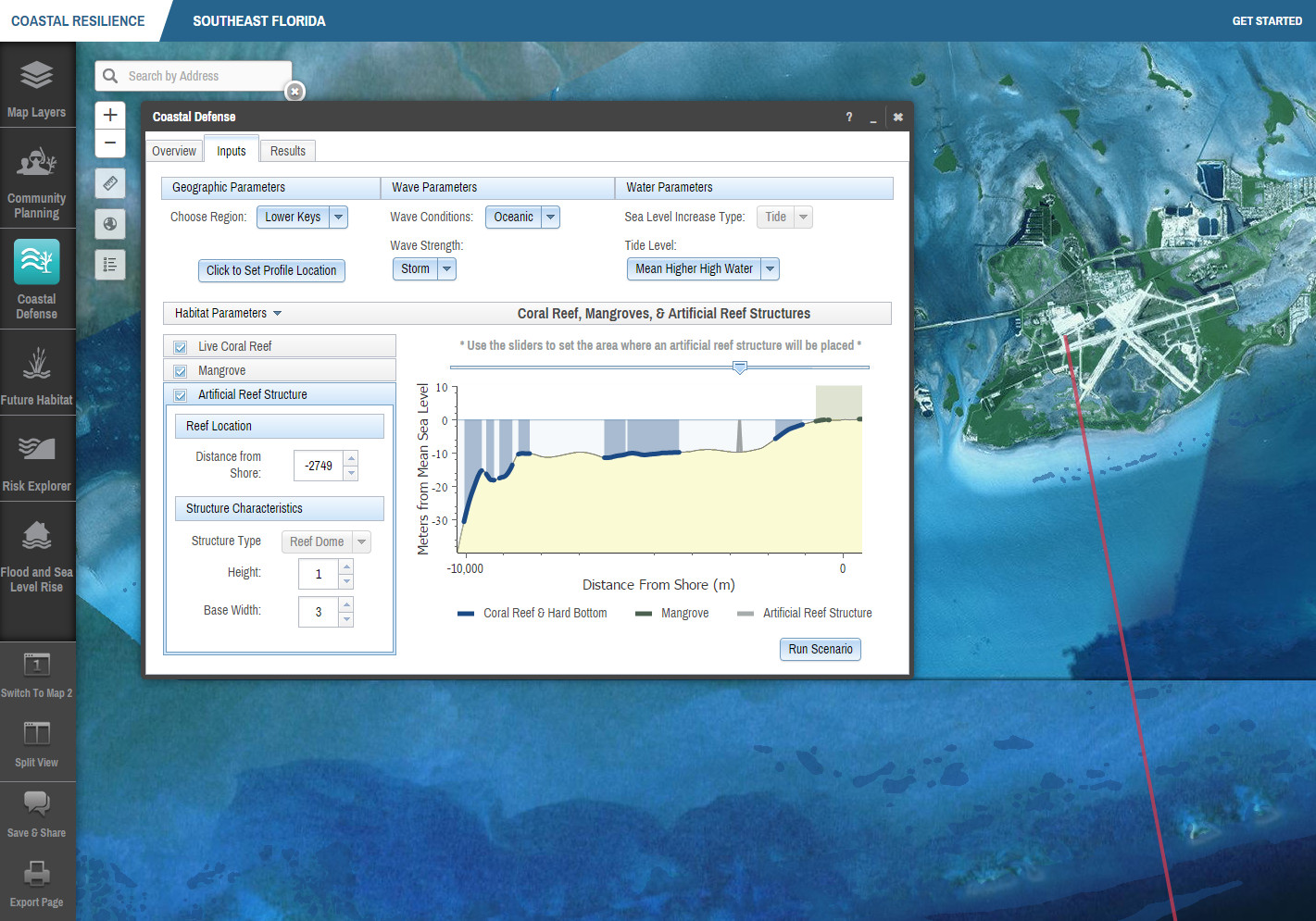The image size is (1316, 921).
Task: Open the Risk Explorer tool
Action: point(37,460)
